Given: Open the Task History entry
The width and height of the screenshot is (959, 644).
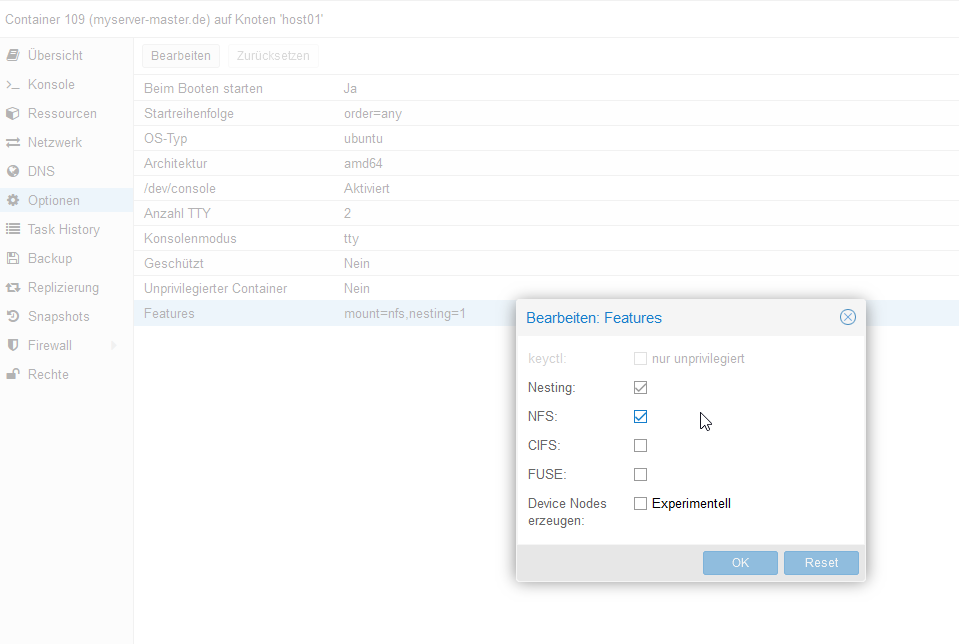Looking at the screenshot, I should point(67,229).
